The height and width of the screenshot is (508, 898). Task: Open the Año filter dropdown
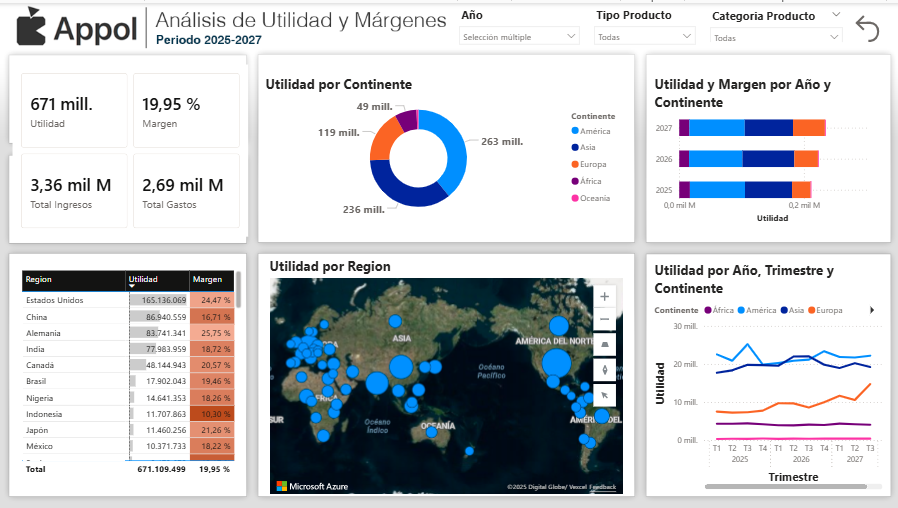pos(519,37)
